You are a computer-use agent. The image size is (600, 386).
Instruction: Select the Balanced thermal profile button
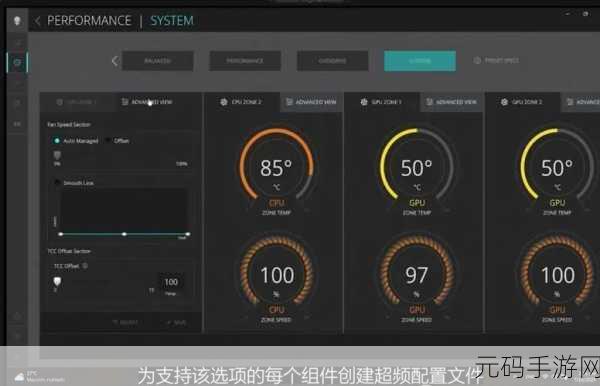(x=158, y=61)
